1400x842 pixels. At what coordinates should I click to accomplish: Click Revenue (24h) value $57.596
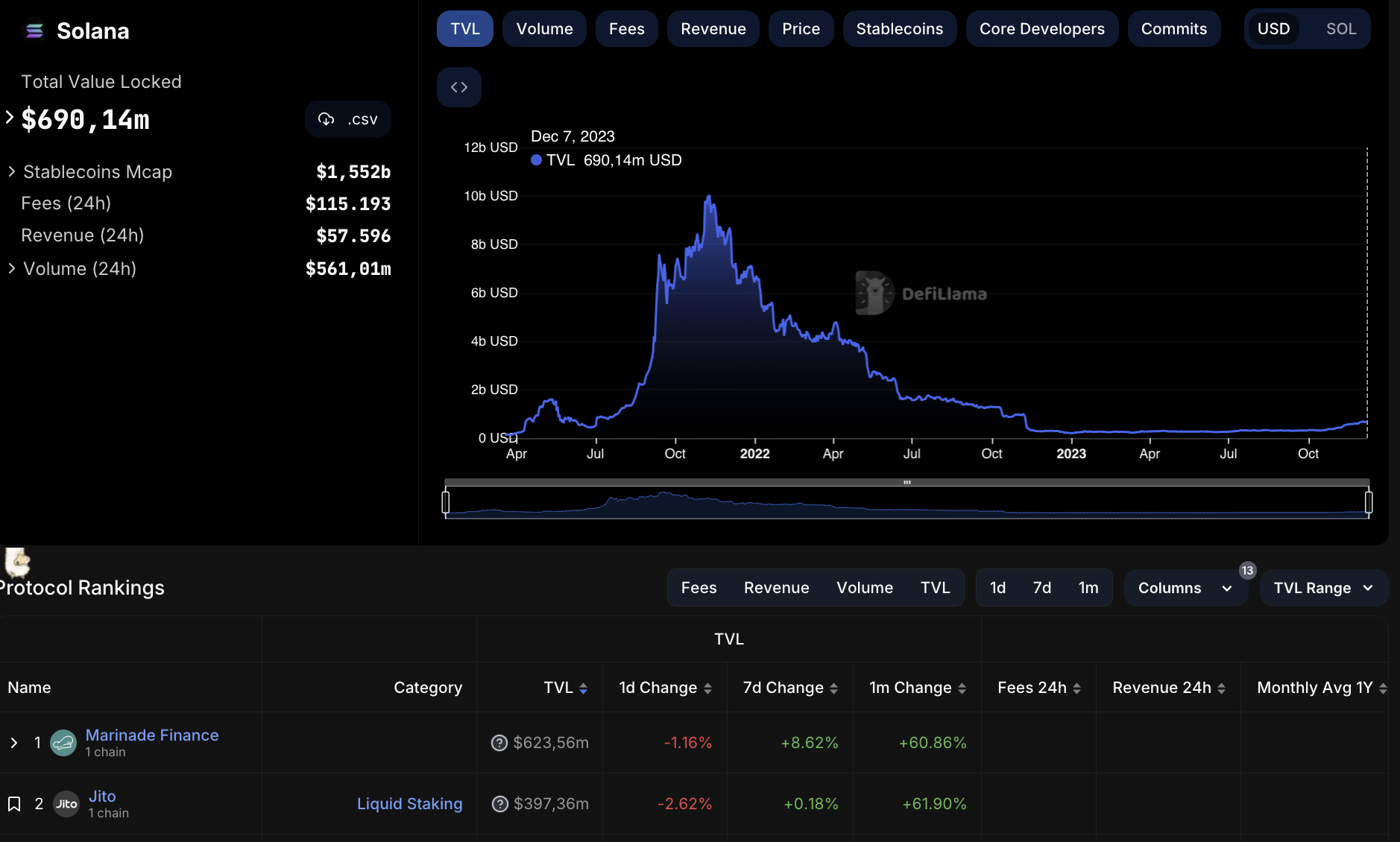click(x=353, y=235)
